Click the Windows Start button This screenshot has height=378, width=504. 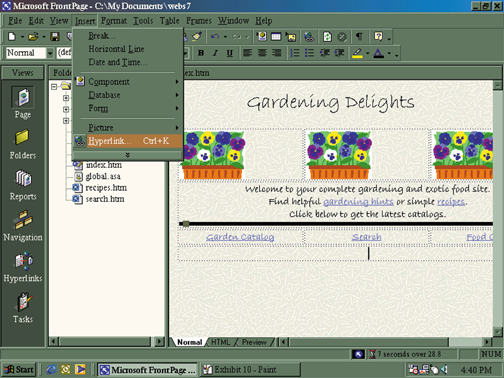click(19, 370)
